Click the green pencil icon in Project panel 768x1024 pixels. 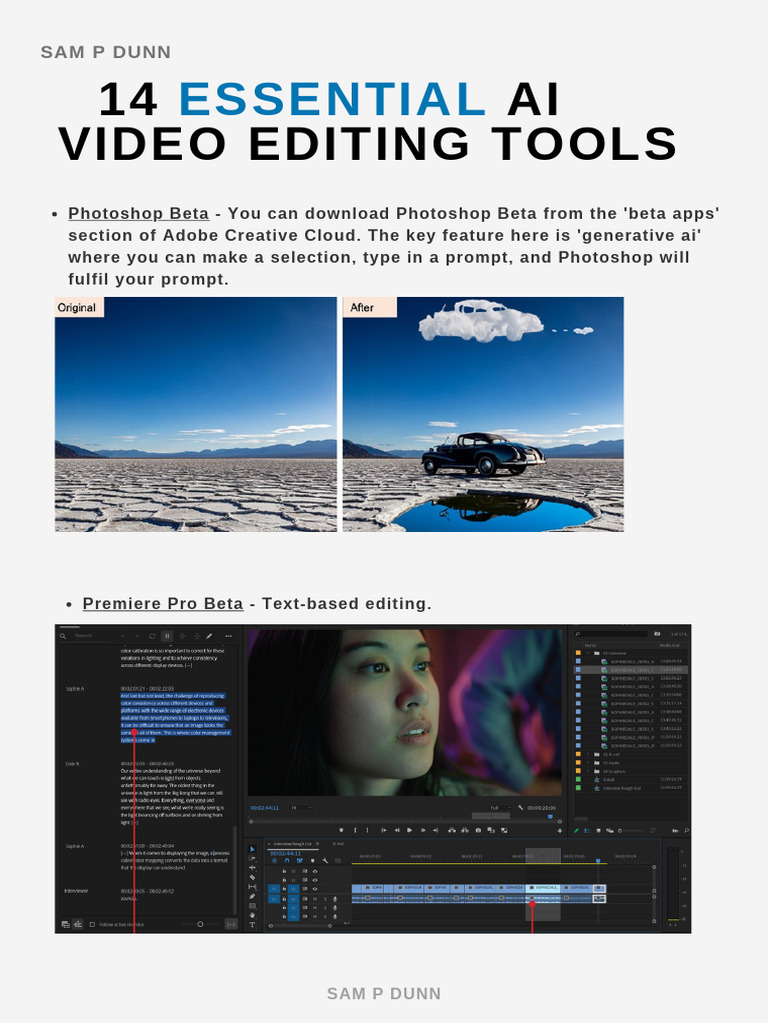577,830
